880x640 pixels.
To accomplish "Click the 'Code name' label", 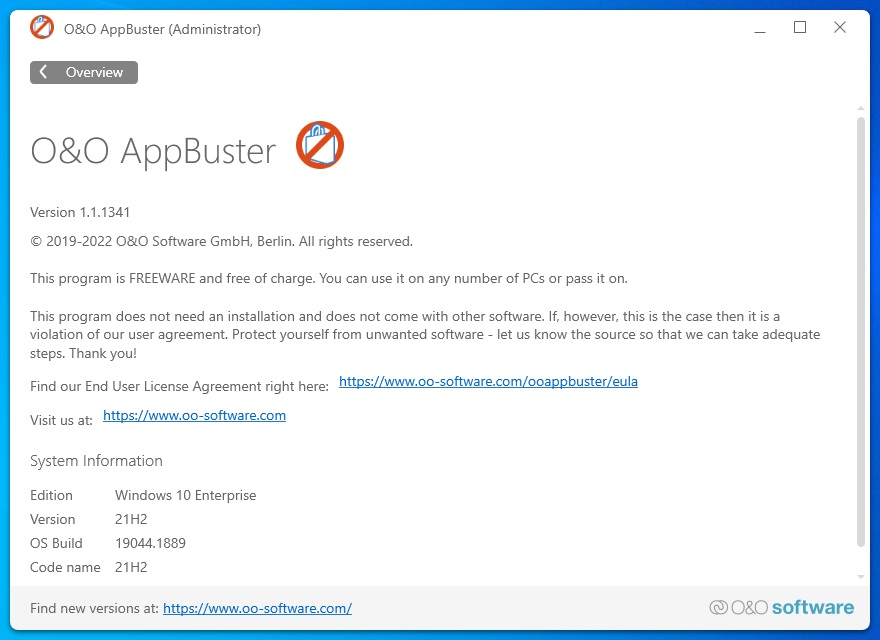I will (65, 568).
